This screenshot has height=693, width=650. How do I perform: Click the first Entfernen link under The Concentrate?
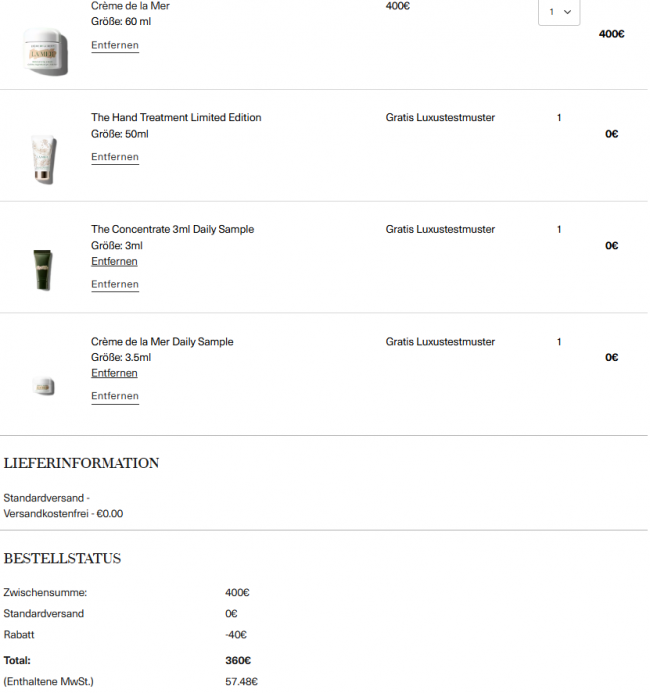tap(115, 261)
